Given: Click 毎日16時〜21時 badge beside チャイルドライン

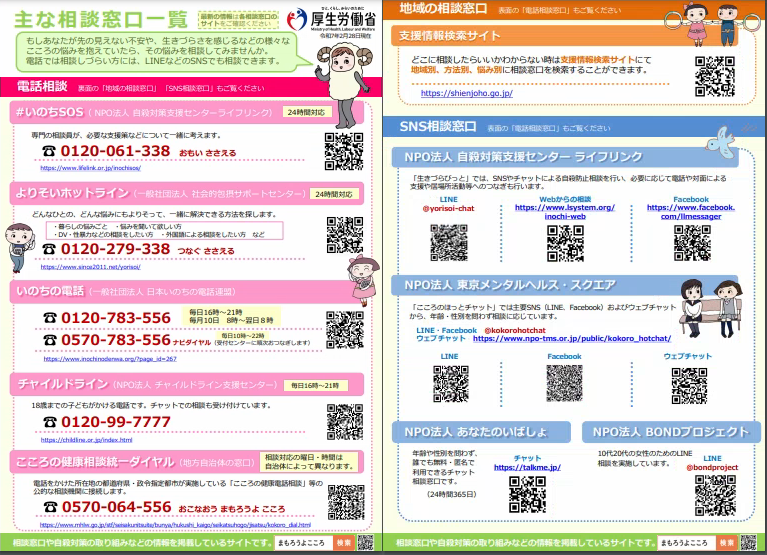Looking at the screenshot, I should [316, 385].
